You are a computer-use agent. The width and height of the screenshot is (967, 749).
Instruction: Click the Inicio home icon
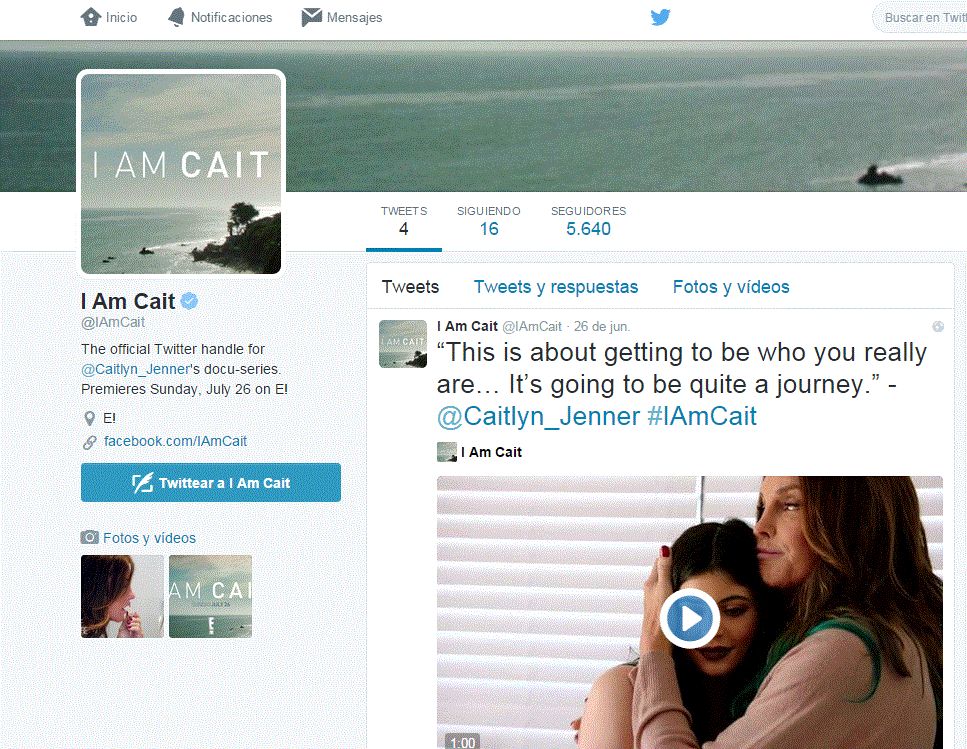click(x=91, y=17)
